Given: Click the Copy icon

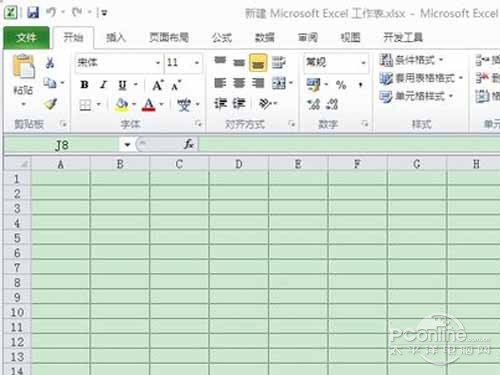Looking at the screenshot, I should (x=50, y=83).
